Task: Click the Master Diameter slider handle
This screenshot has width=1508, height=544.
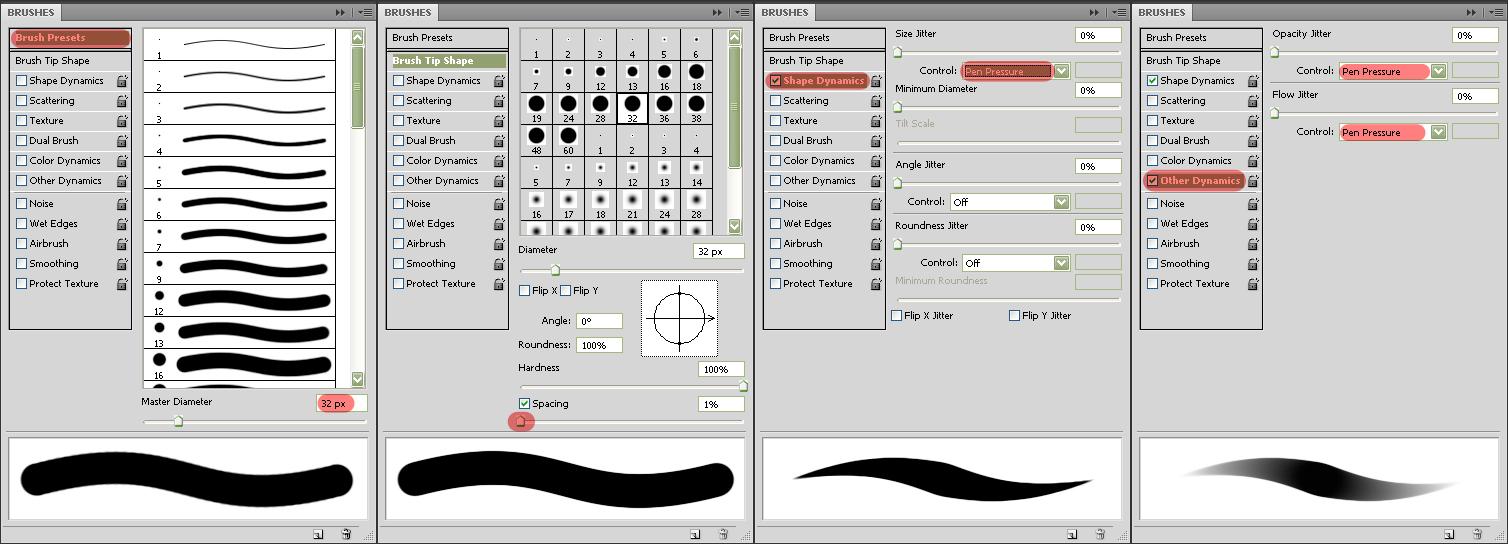Action: pyautogui.click(x=178, y=421)
